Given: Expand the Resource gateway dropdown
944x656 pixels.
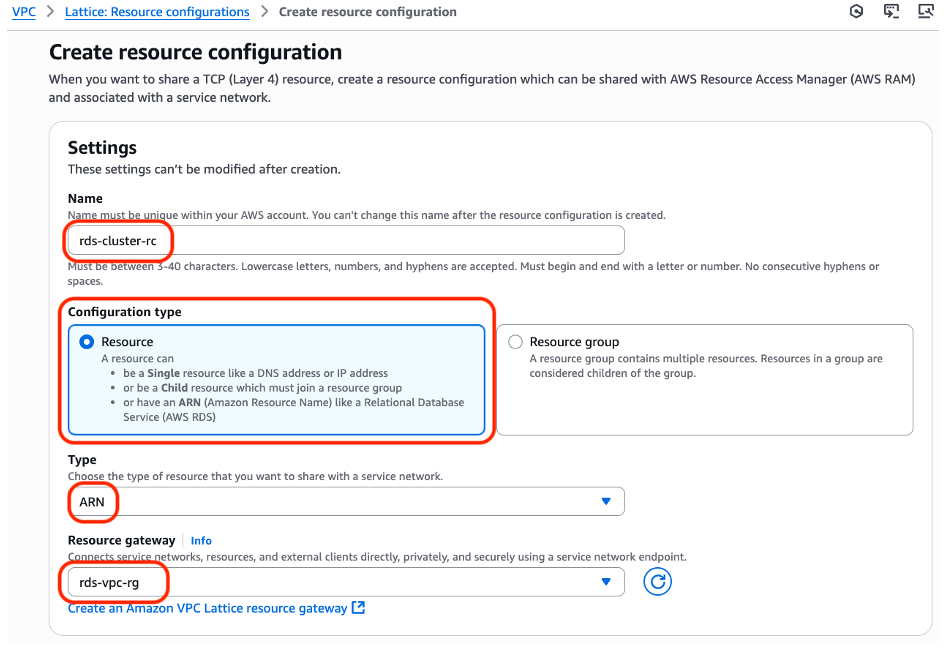Looking at the screenshot, I should pos(346,582).
